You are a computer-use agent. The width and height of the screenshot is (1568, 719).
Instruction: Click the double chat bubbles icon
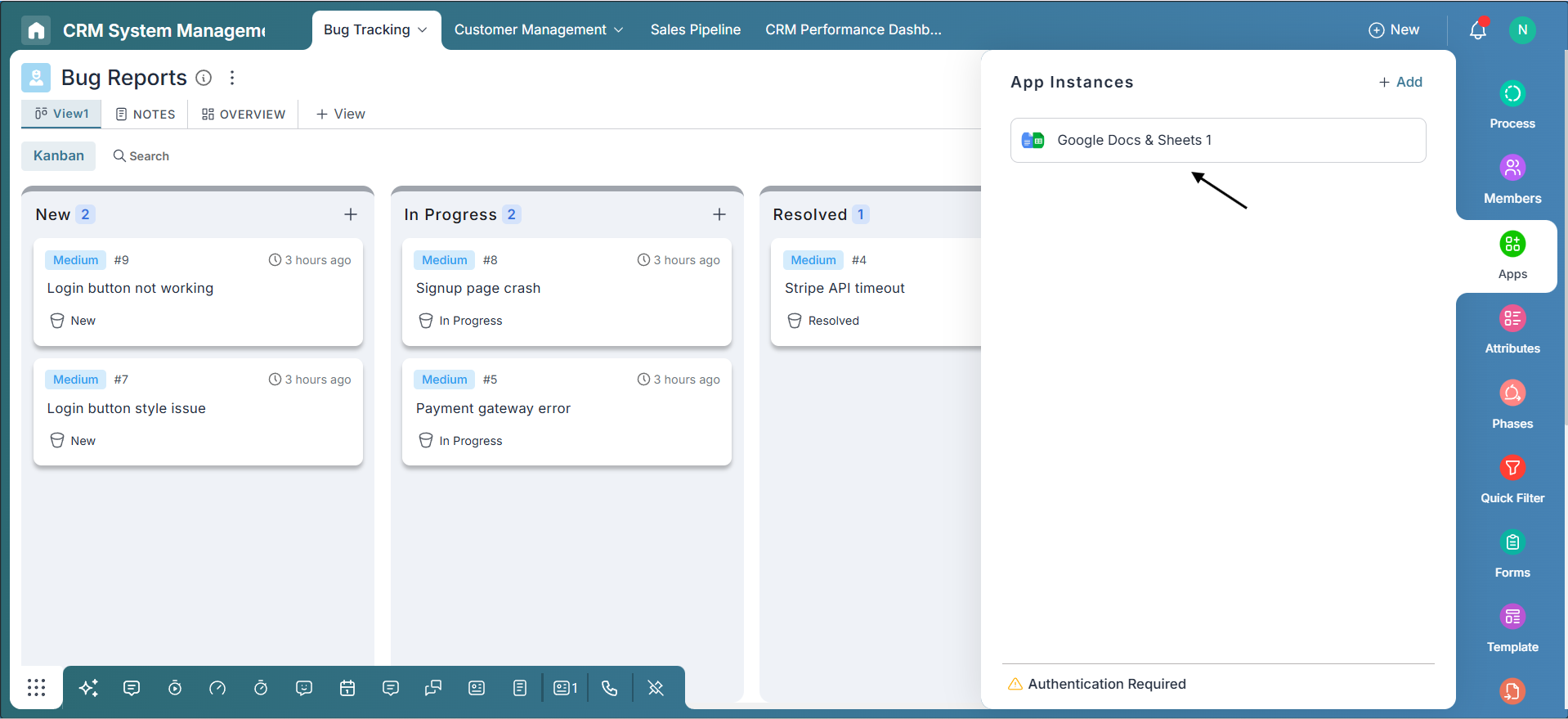coord(433,688)
